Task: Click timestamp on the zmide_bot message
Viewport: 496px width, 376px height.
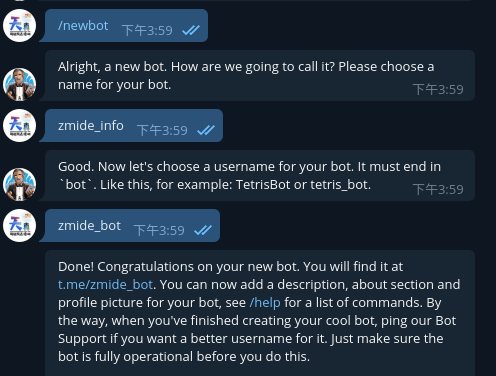Action: coord(159,231)
